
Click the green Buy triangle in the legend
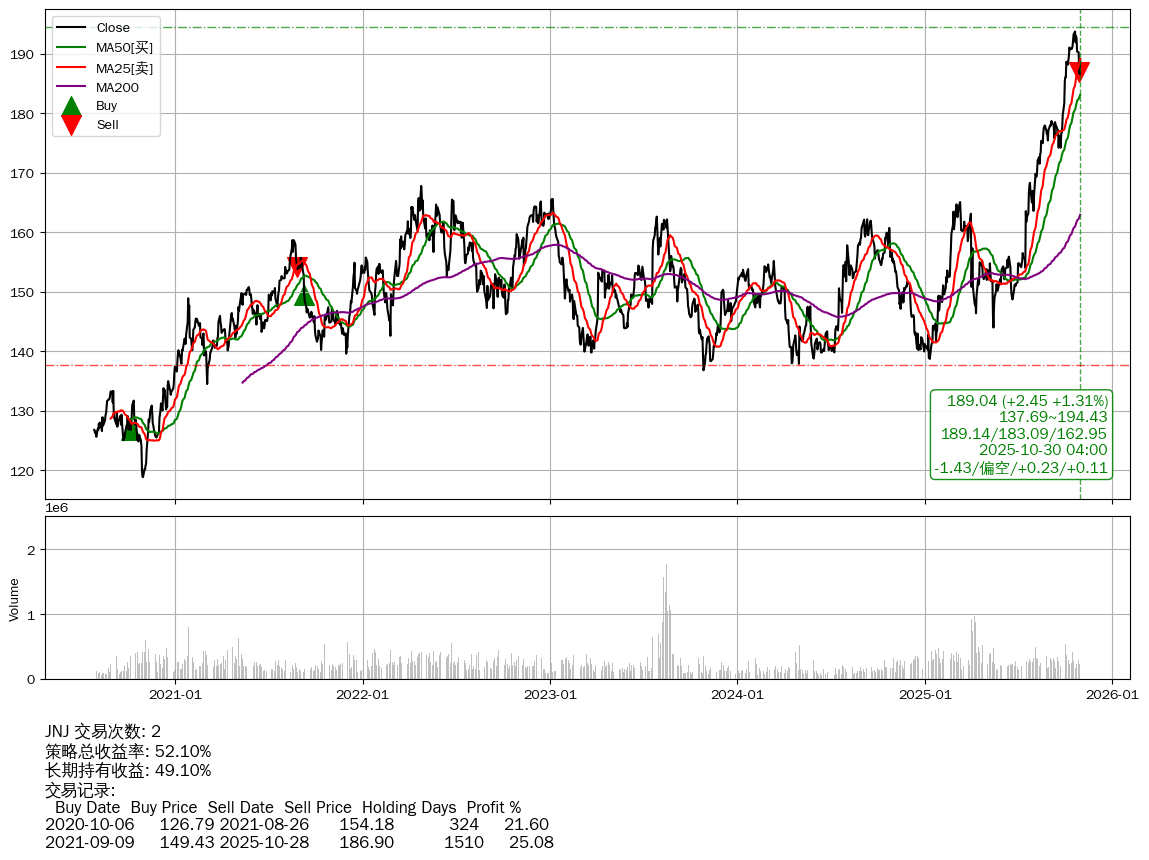(x=71, y=106)
